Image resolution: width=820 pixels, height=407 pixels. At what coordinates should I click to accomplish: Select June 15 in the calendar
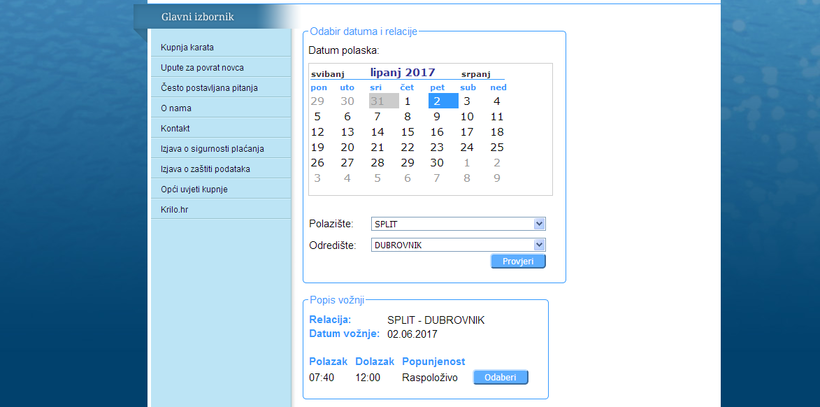[x=407, y=132]
